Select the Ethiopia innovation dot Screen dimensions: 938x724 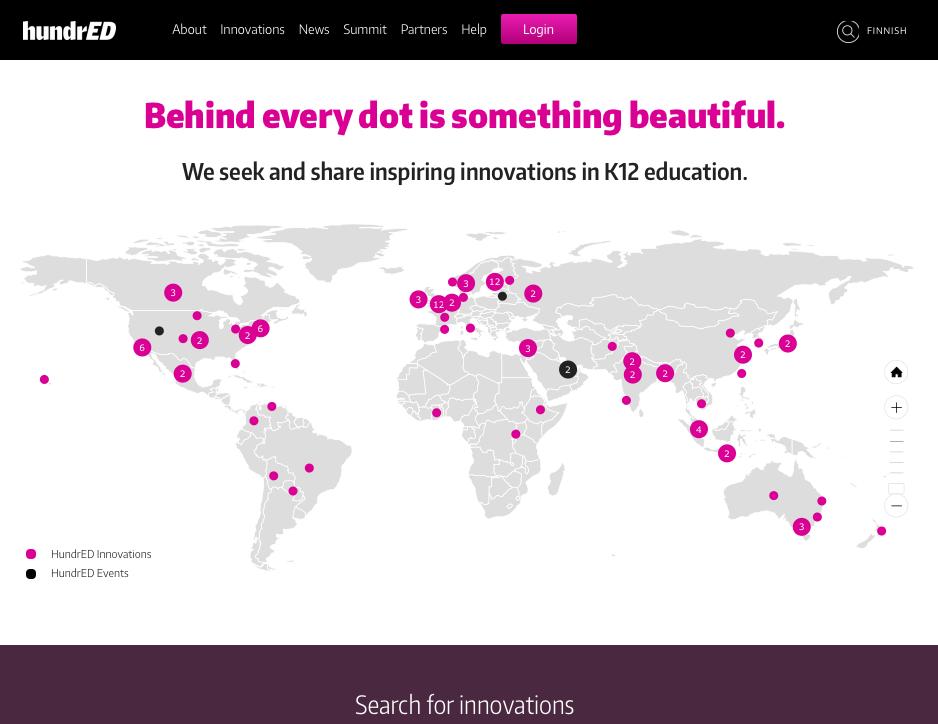click(x=540, y=410)
